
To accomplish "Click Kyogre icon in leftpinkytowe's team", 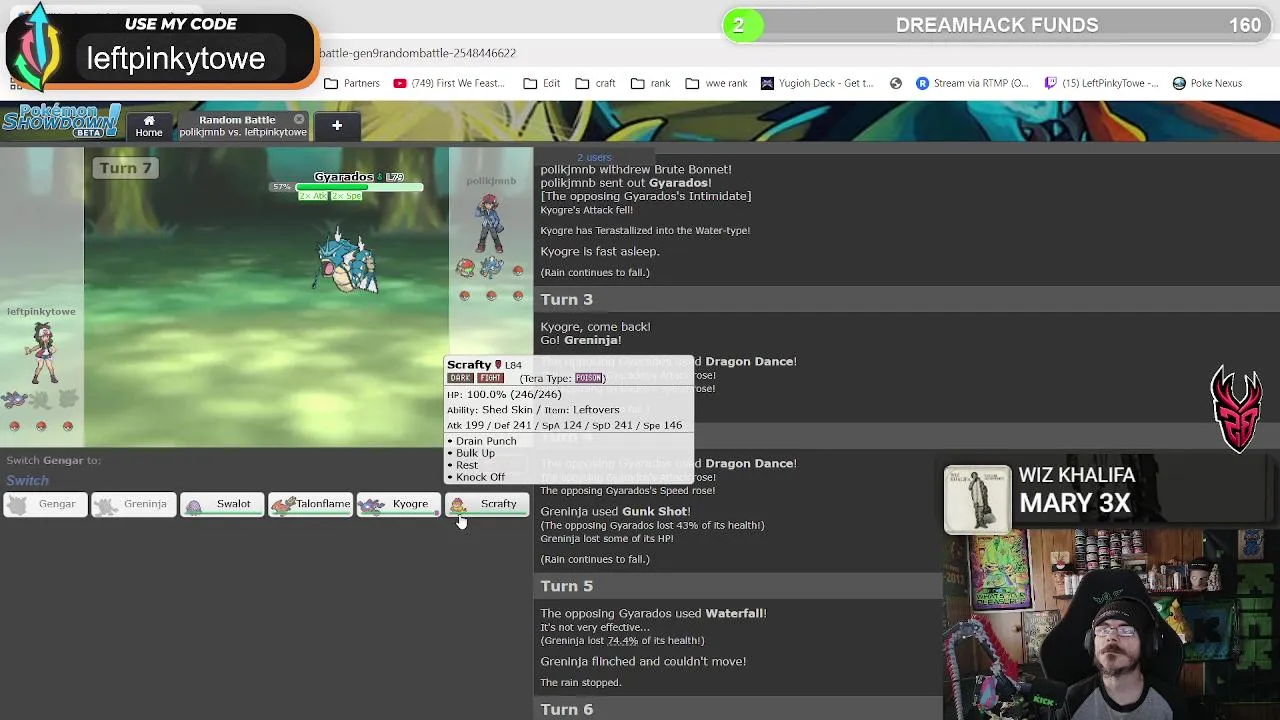I will click(x=15, y=400).
